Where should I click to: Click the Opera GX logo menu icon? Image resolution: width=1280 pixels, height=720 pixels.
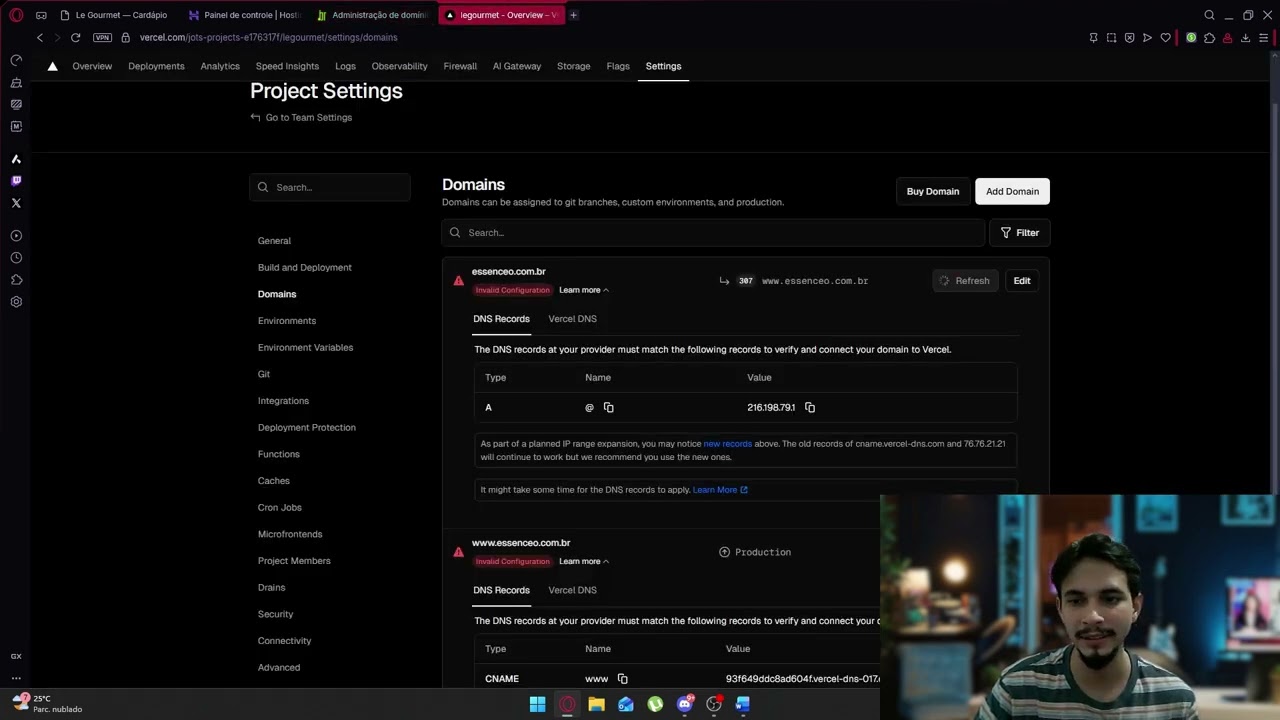click(16, 15)
